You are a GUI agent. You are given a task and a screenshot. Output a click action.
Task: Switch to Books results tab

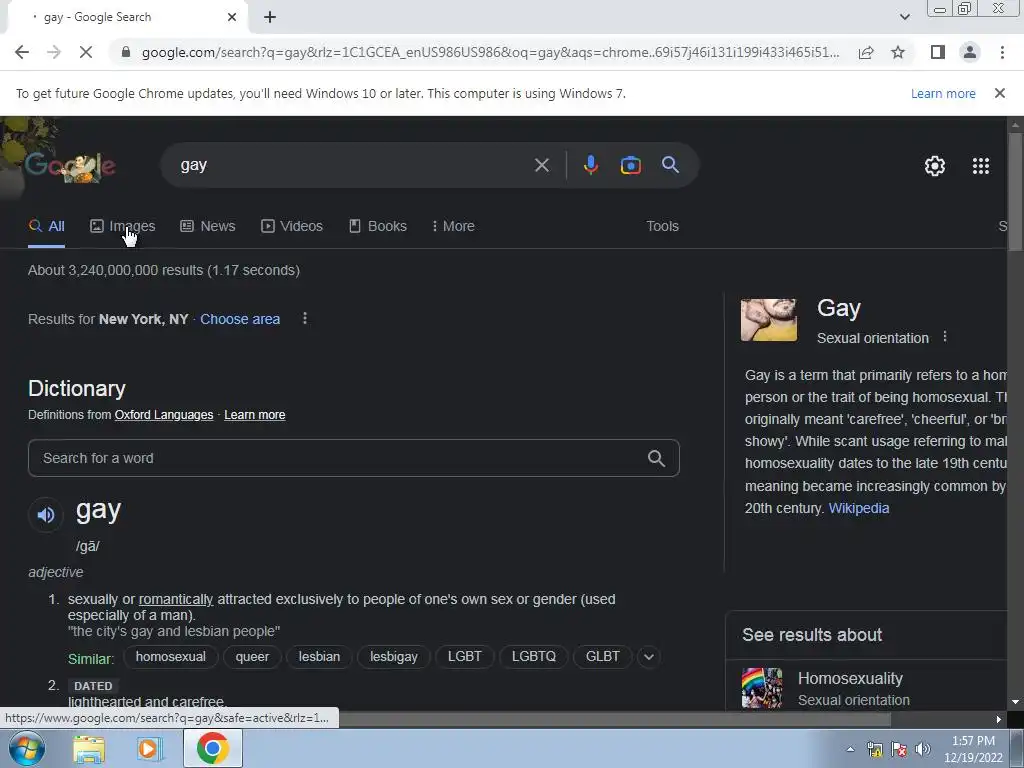point(377,226)
